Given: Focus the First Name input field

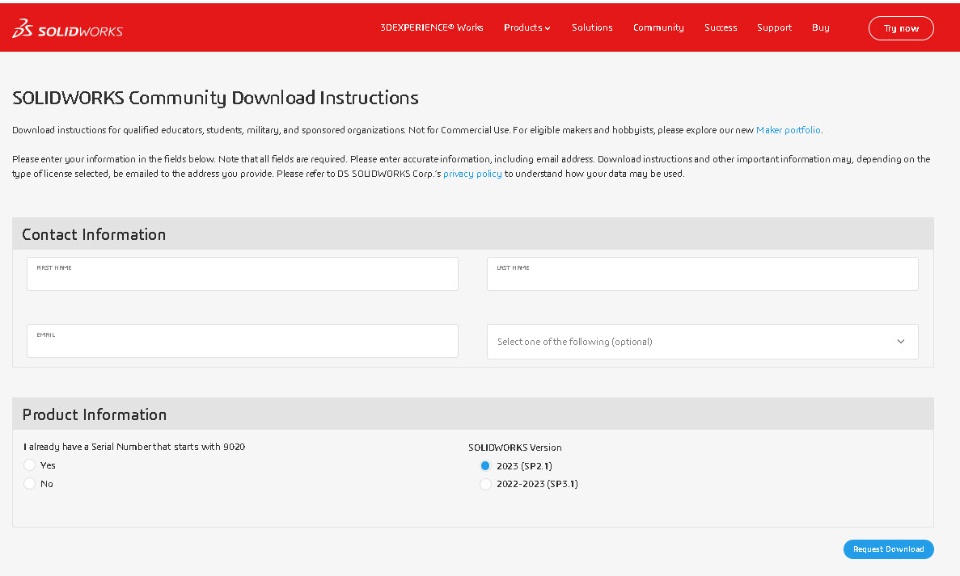Looking at the screenshot, I should click(242, 274).
